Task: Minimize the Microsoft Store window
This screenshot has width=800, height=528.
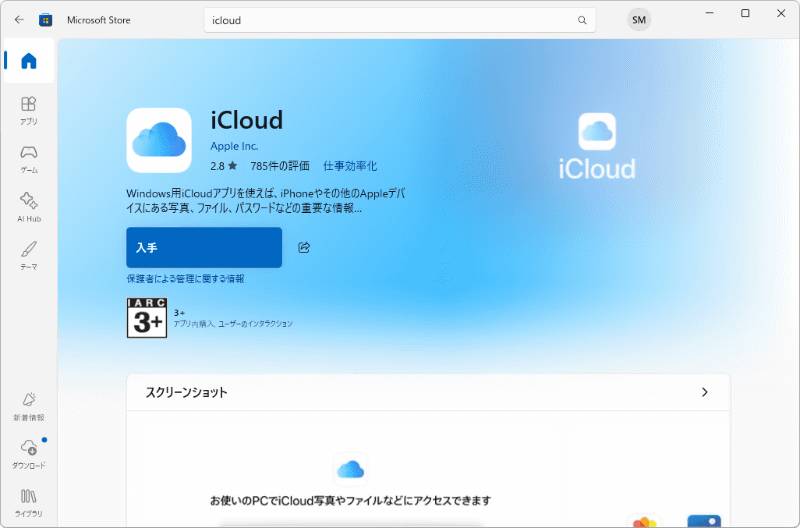Action: pyautogui.click(x=709, y=13)
